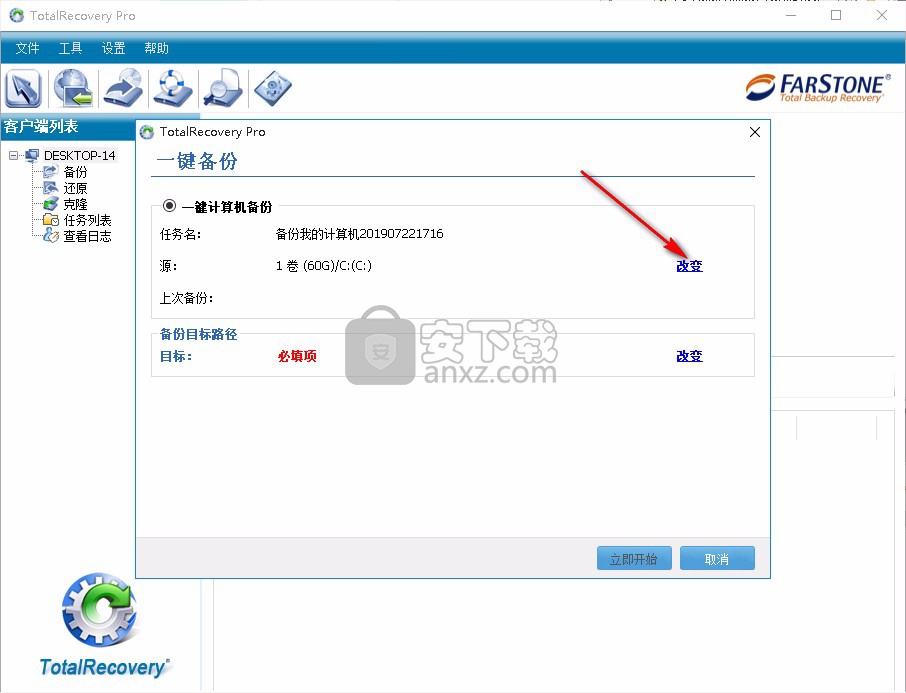Click the 查看日志 tree icon
The height and width of the screenshot is (693, 906).
[x=50, y=235]
